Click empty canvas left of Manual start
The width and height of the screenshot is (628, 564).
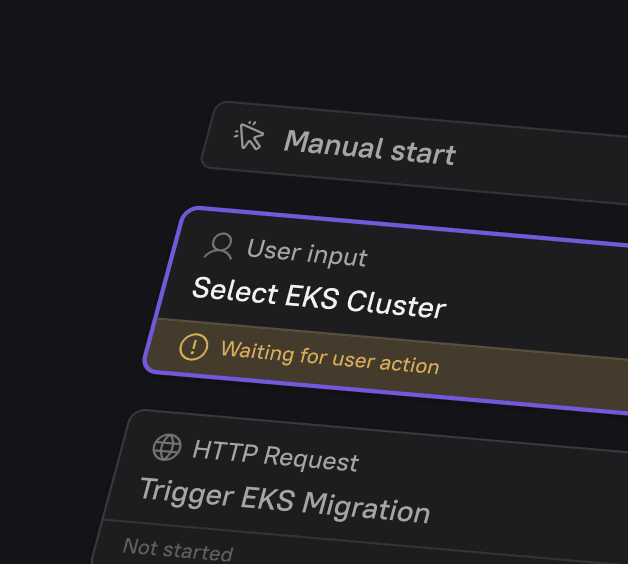(100, 132)
